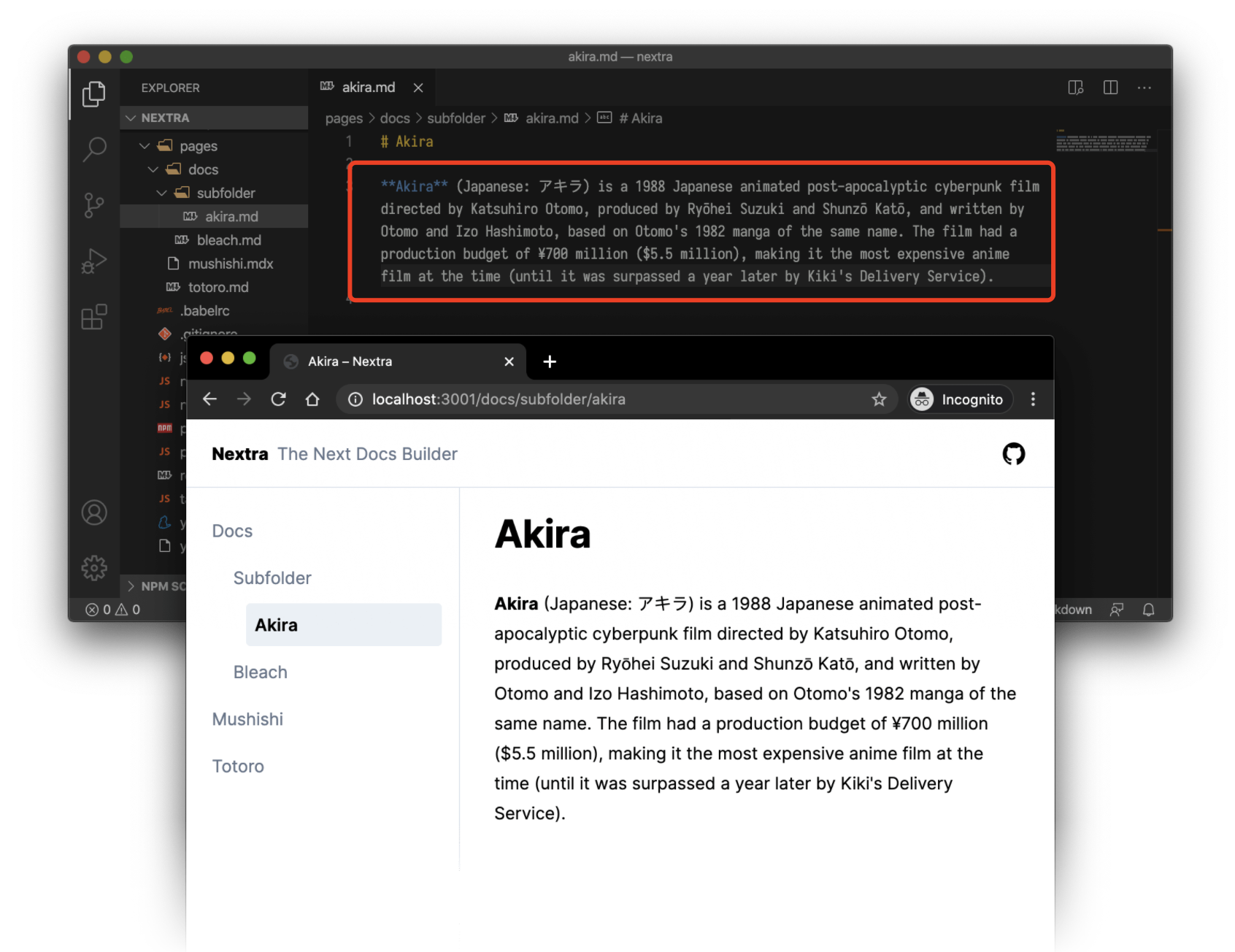This screenshot has height=952, width=1235.
Task: Expand the NPM SCRIPTS section
Action: [155, 586]
